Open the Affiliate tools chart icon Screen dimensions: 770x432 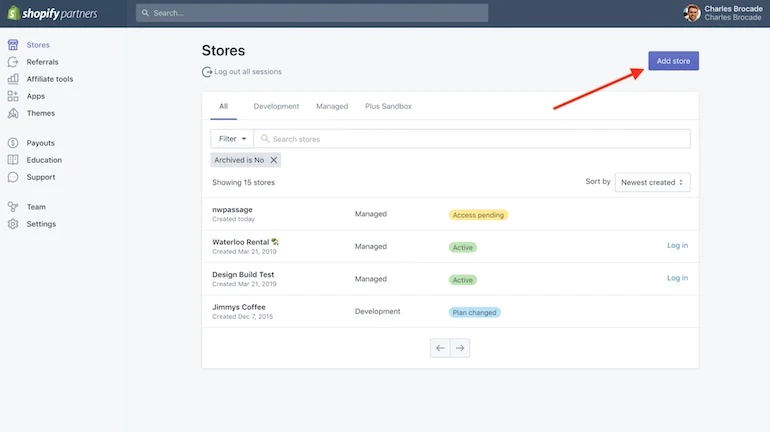(13, 79)
